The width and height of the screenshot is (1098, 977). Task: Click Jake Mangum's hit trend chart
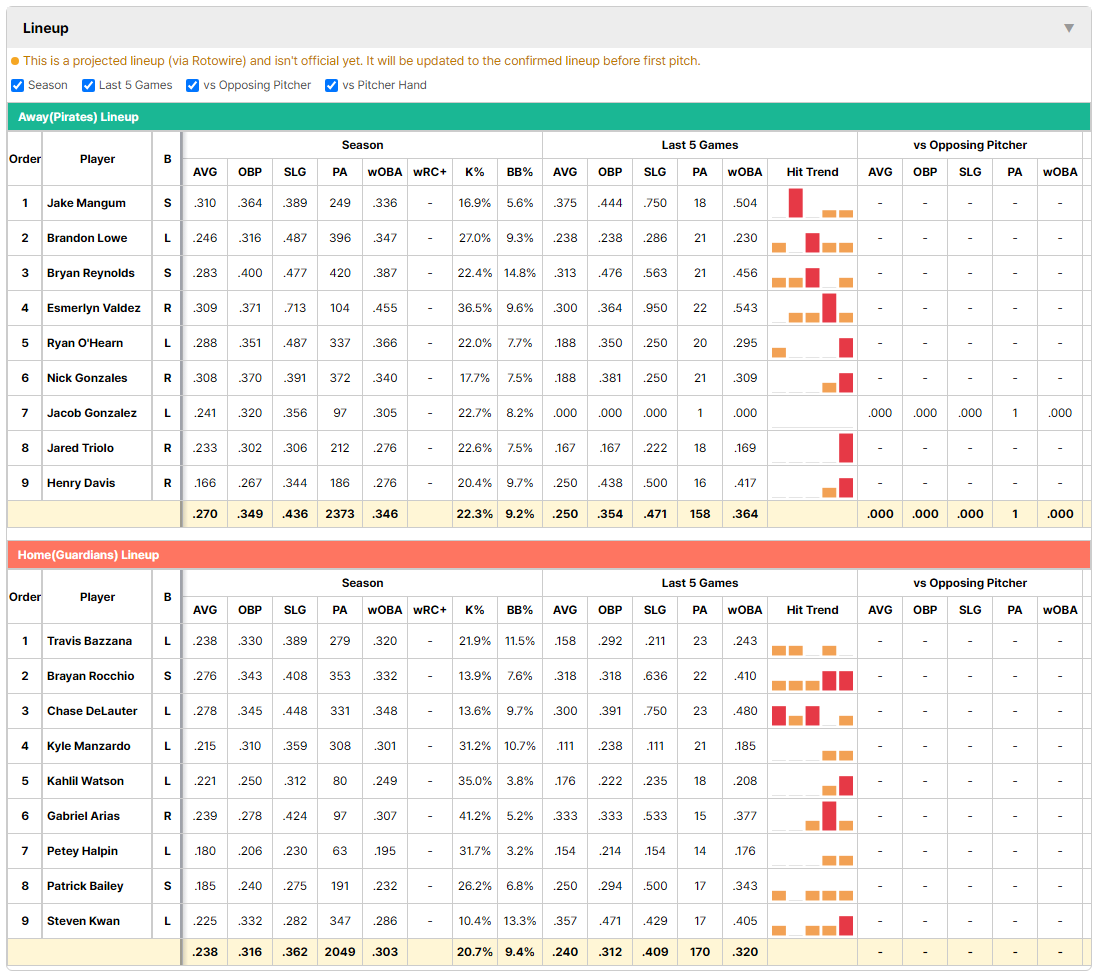pos(812,203)
